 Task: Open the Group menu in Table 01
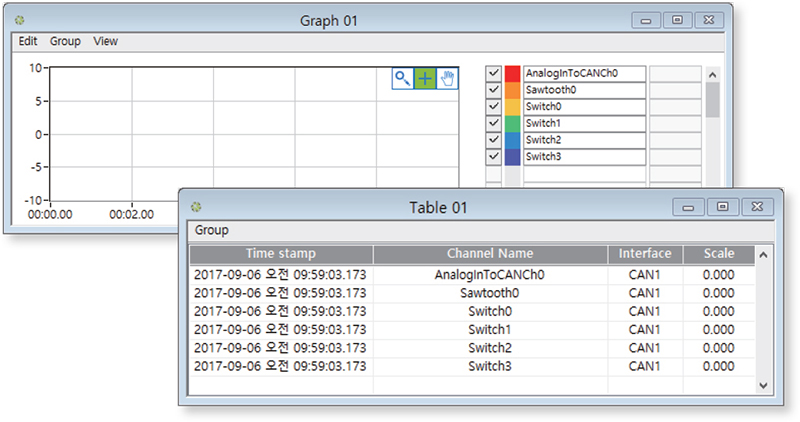[212, 230]
